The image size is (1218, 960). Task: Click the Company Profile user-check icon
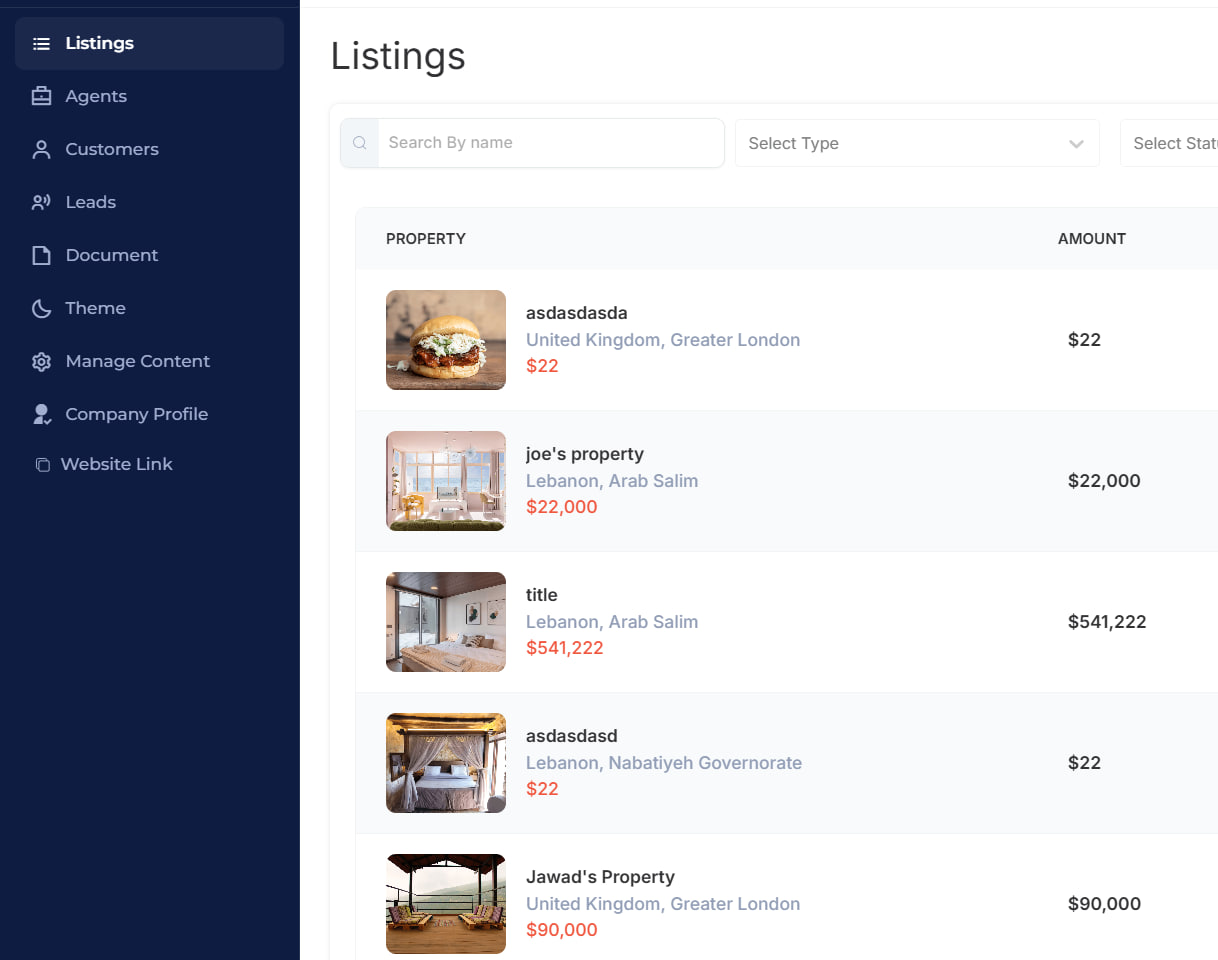pyautogui.click(x=41, y=415)
